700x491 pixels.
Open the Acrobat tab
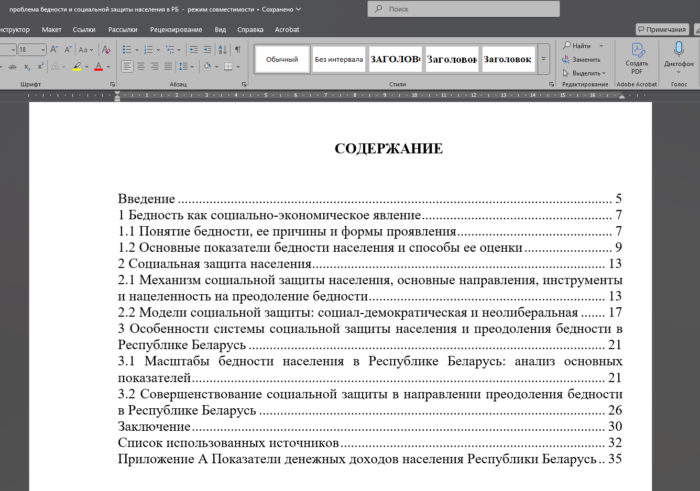point(287,29)
